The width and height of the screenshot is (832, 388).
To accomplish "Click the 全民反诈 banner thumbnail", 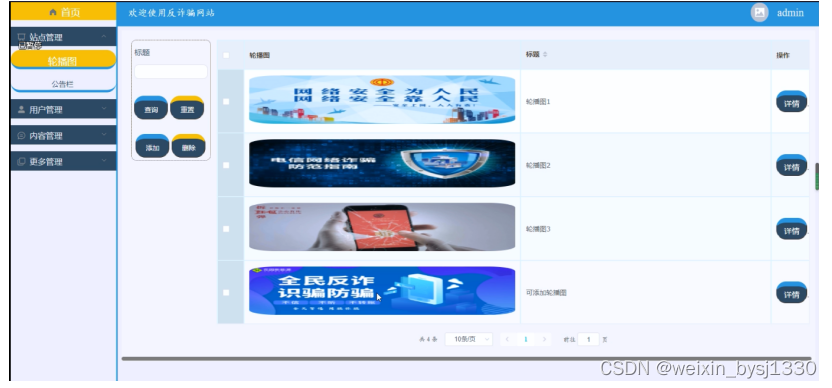I will click(x=382, y=291).
